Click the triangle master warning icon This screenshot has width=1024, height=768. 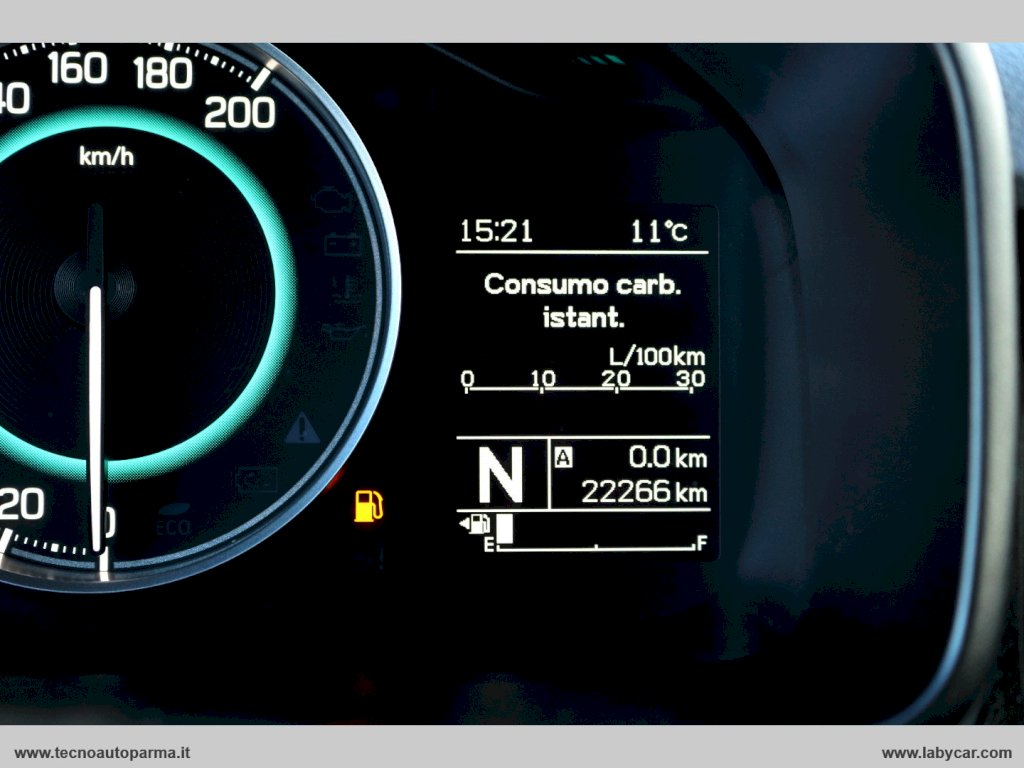point(301,430)
